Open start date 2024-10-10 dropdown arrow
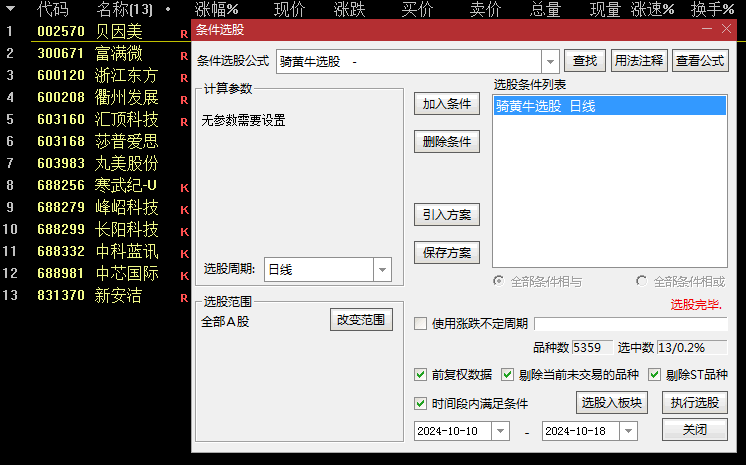 point(501,431)
